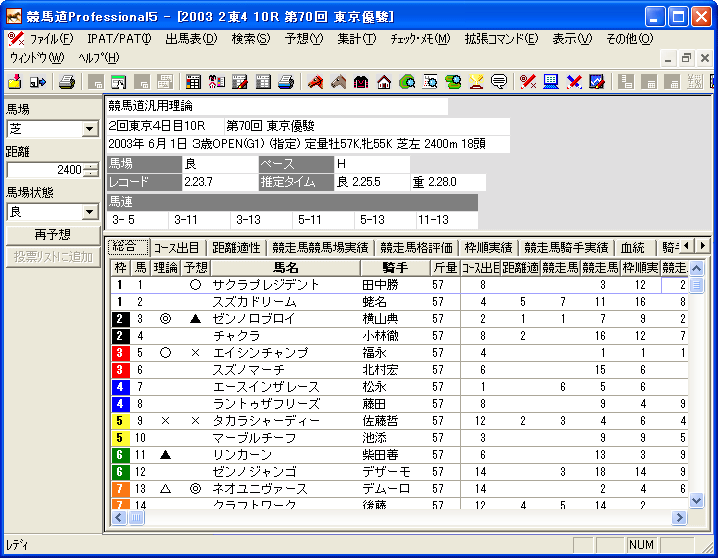Sort by the 騎手 column header
Image resolution: width=718 pixels, height=558 pixels.
coord(395,268)
